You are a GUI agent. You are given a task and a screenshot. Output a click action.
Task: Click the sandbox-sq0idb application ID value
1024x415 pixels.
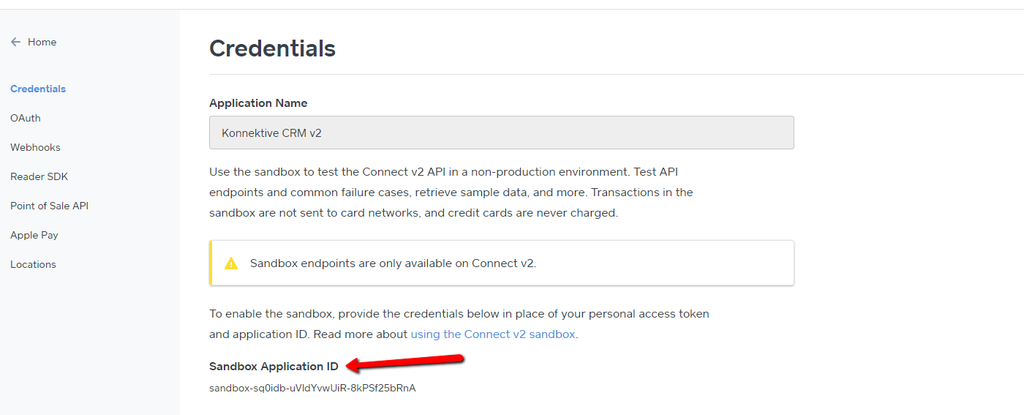click(x=312, y=388)
